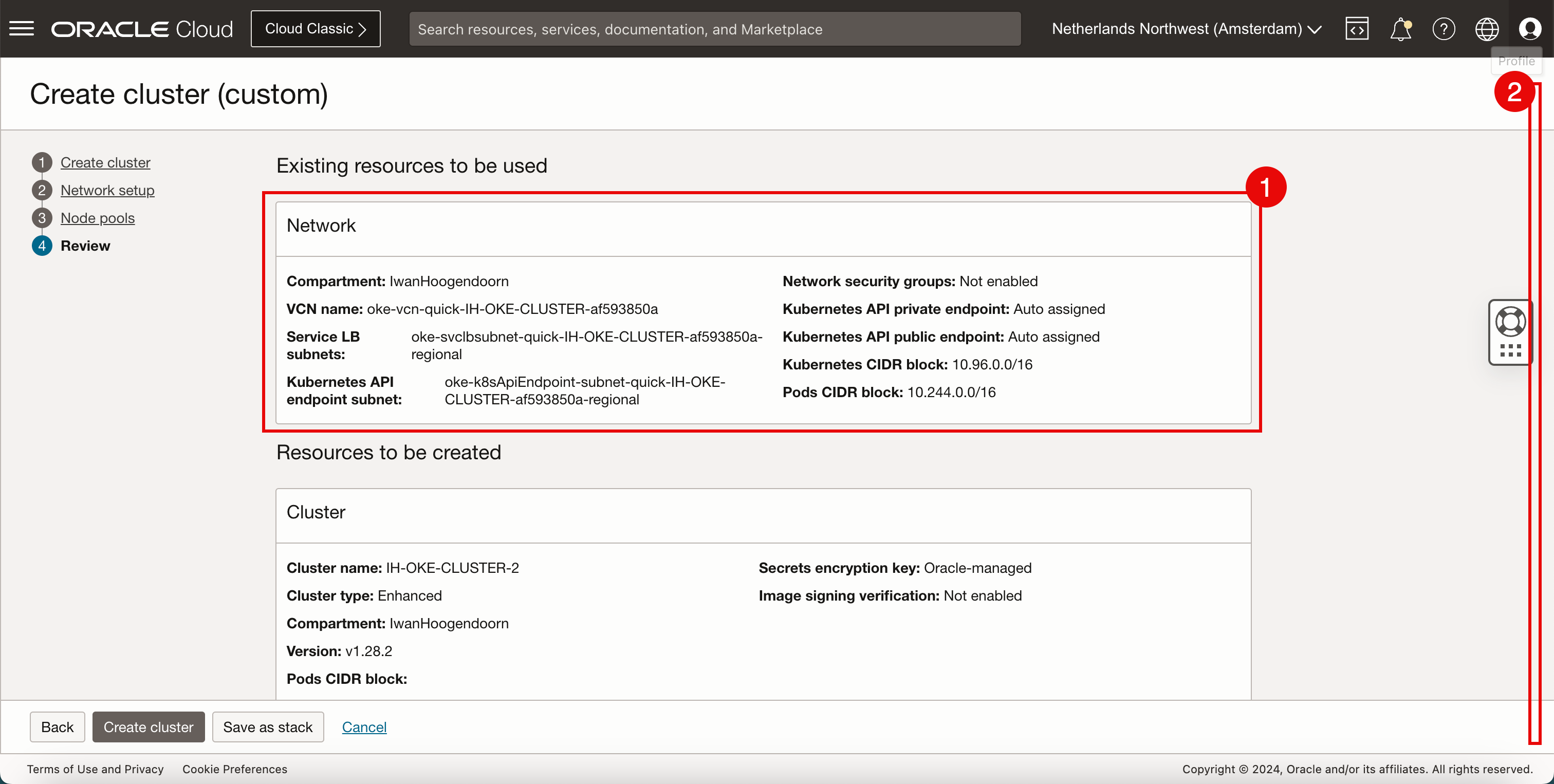
Task: Click the Oracle Cloud logo
Action: tap(142, 28)
